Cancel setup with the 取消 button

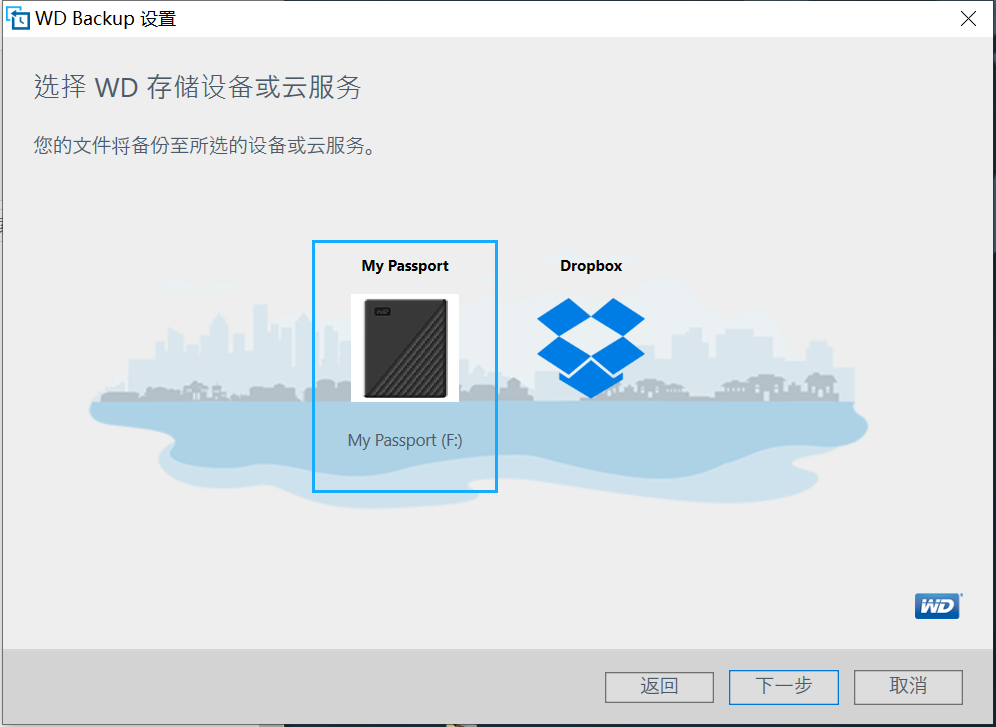click(908, 687)
